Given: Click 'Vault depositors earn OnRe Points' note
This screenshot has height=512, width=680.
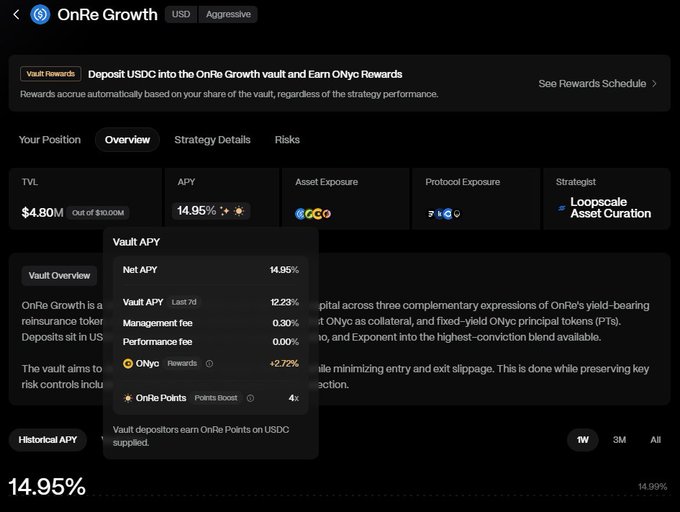Looking at the screenshot, I should 201,436.
